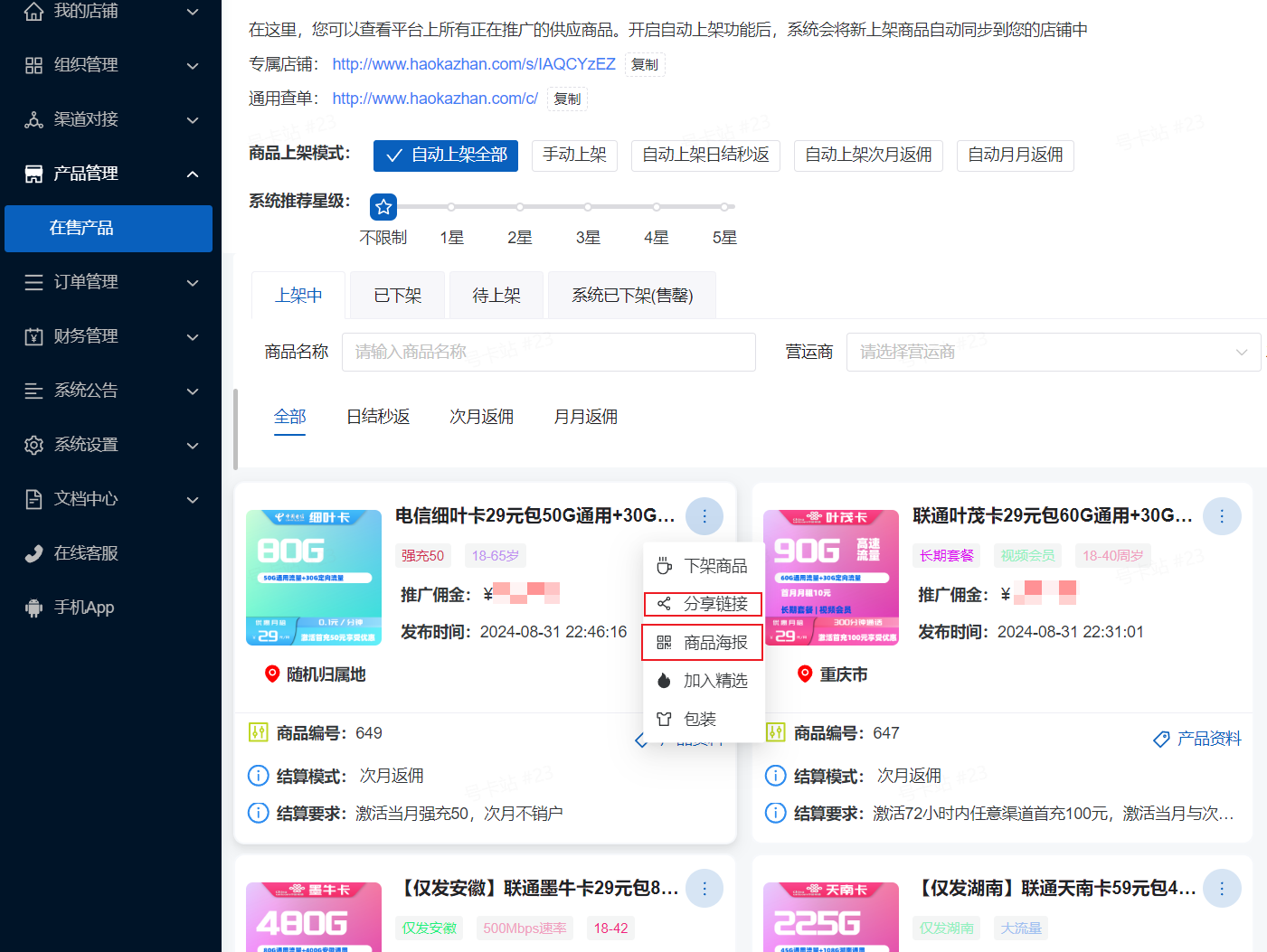
Task: Select 自动上架日结秒返 listing mode
Action: click(705, 156)
